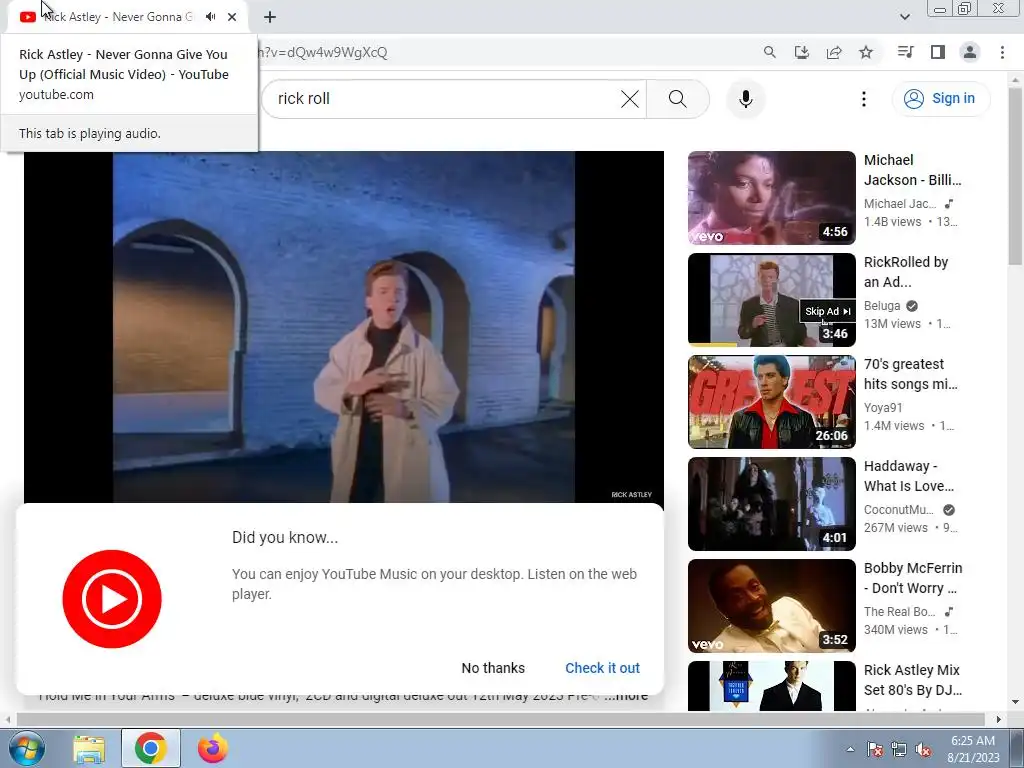This screenshot has height=768, width=1024.
Task: Click the Chrome taskbar icon
Action: (150, 748)
